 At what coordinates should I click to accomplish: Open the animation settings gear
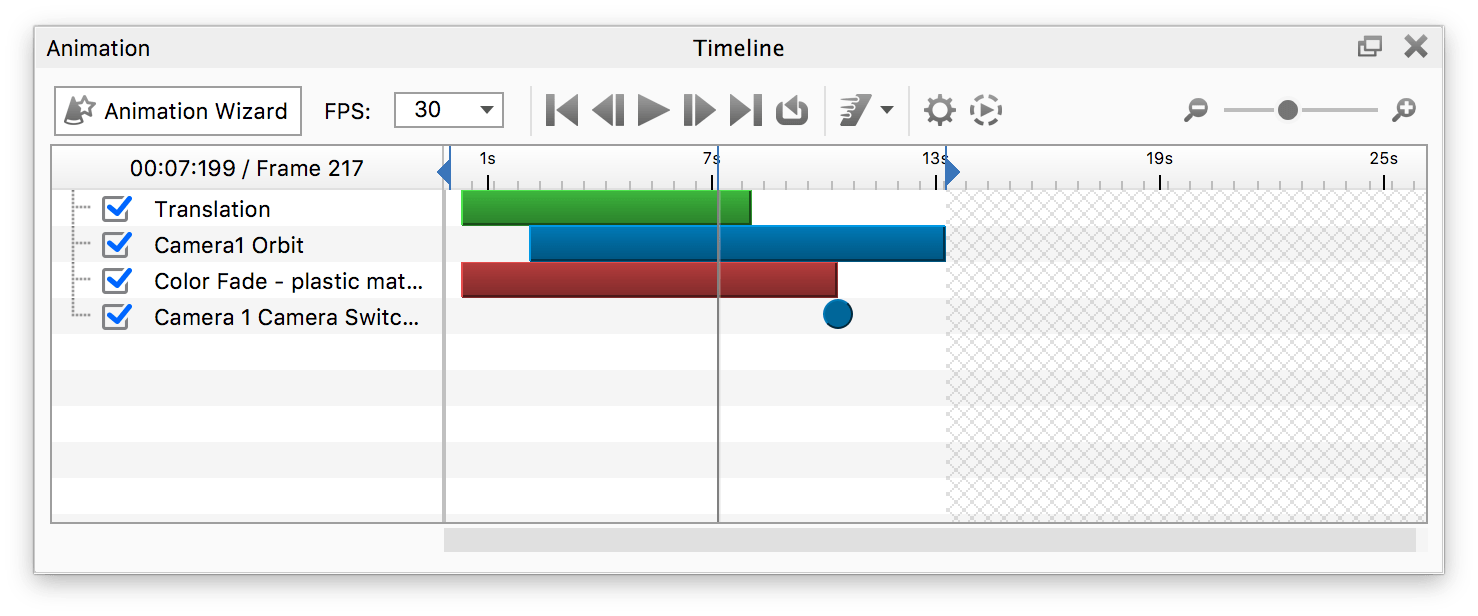(940, 110)
